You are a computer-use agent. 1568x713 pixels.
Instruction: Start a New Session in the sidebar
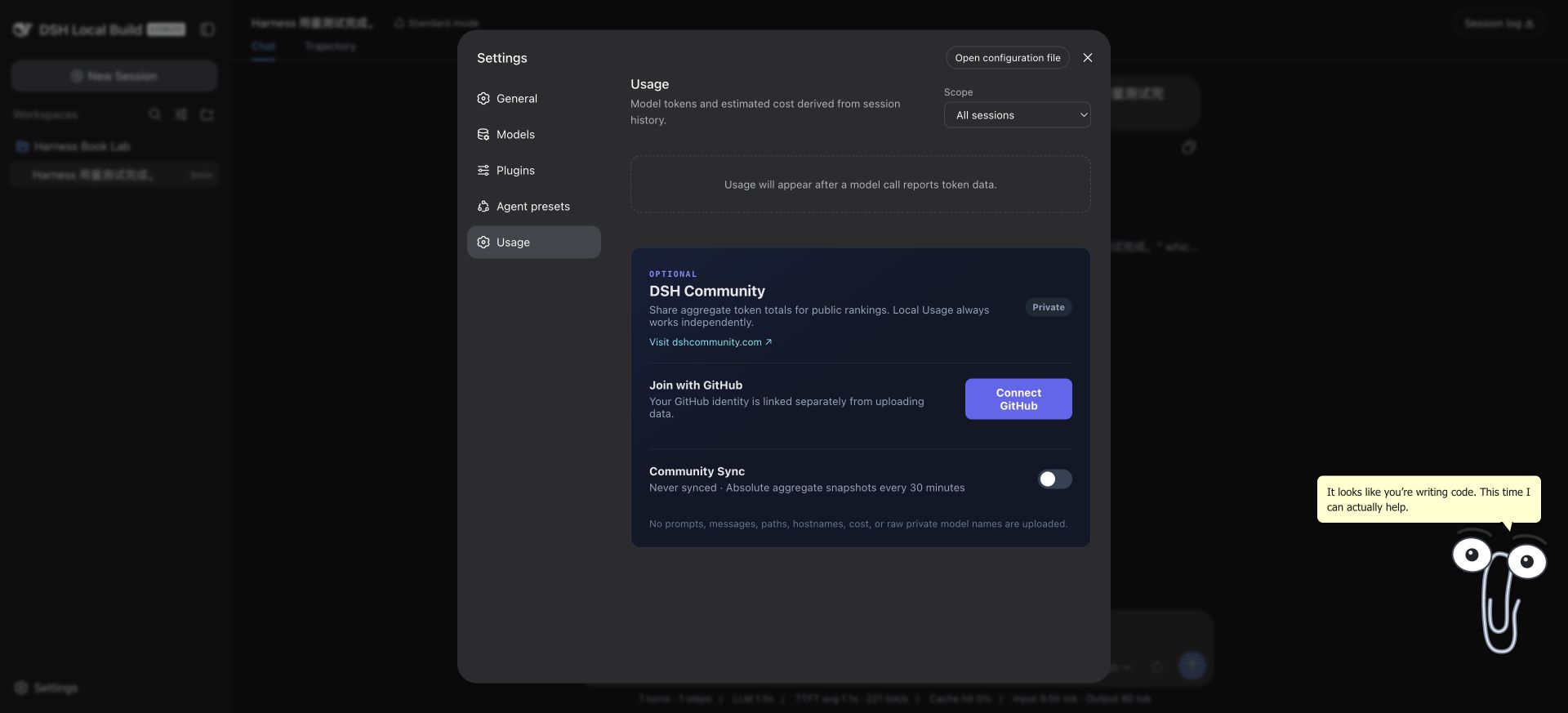114,76
